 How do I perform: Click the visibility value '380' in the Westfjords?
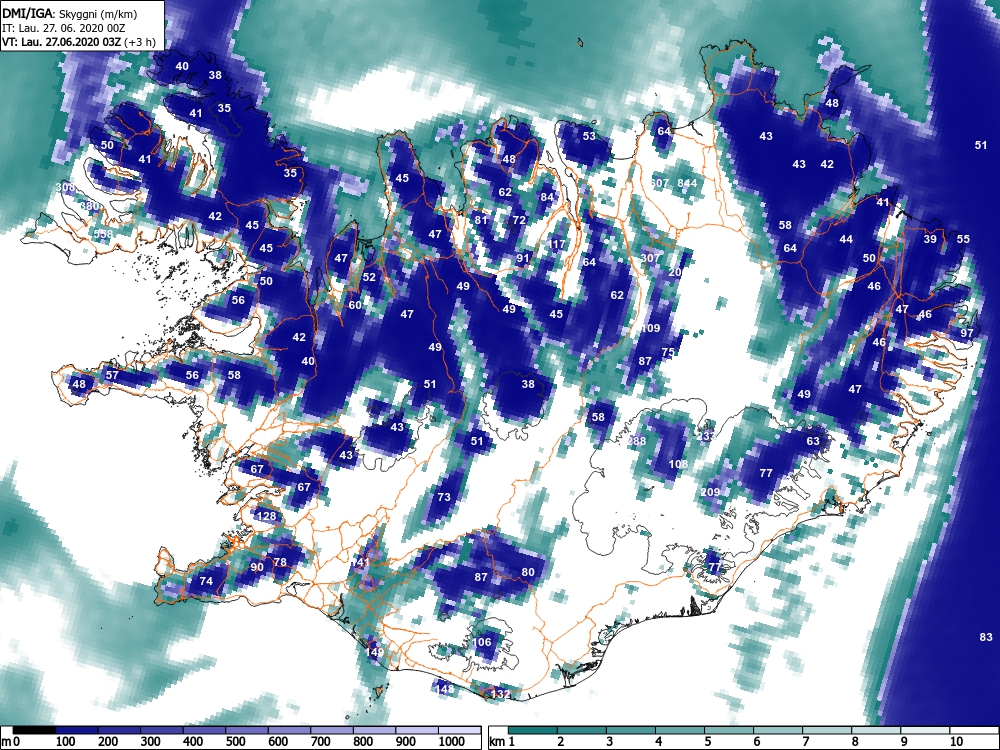90,206
